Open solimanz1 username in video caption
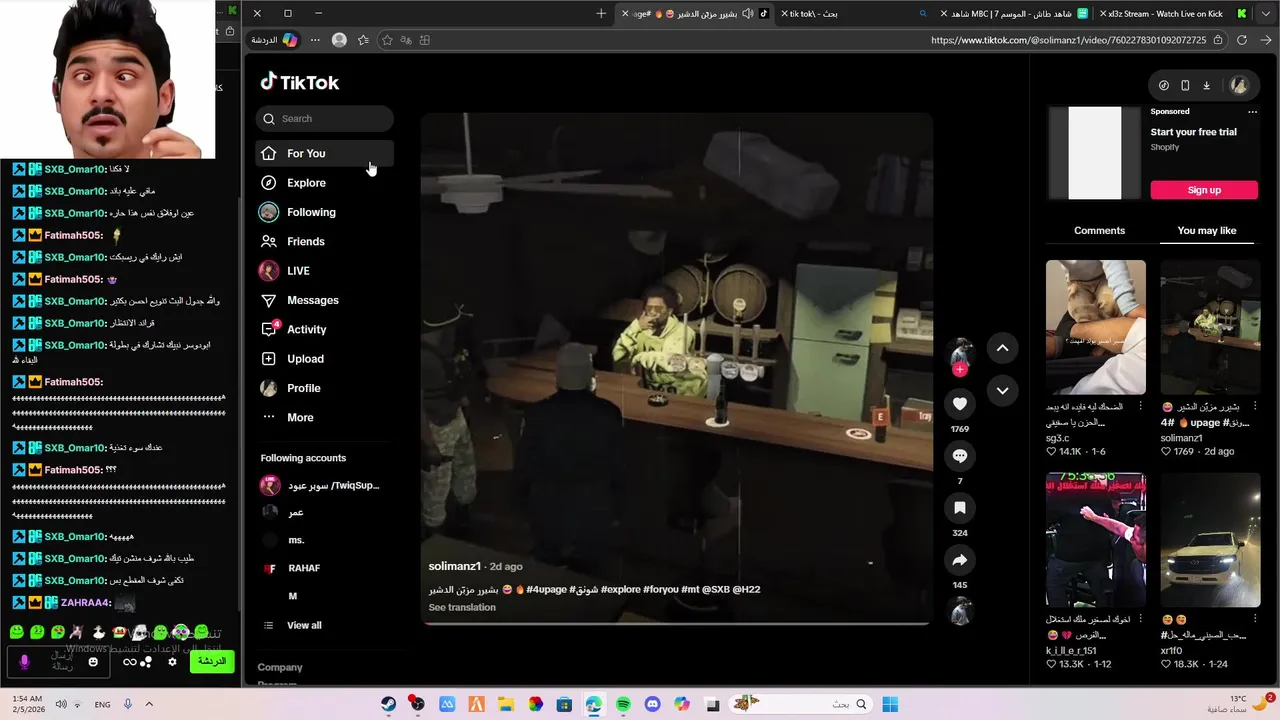 455,566
